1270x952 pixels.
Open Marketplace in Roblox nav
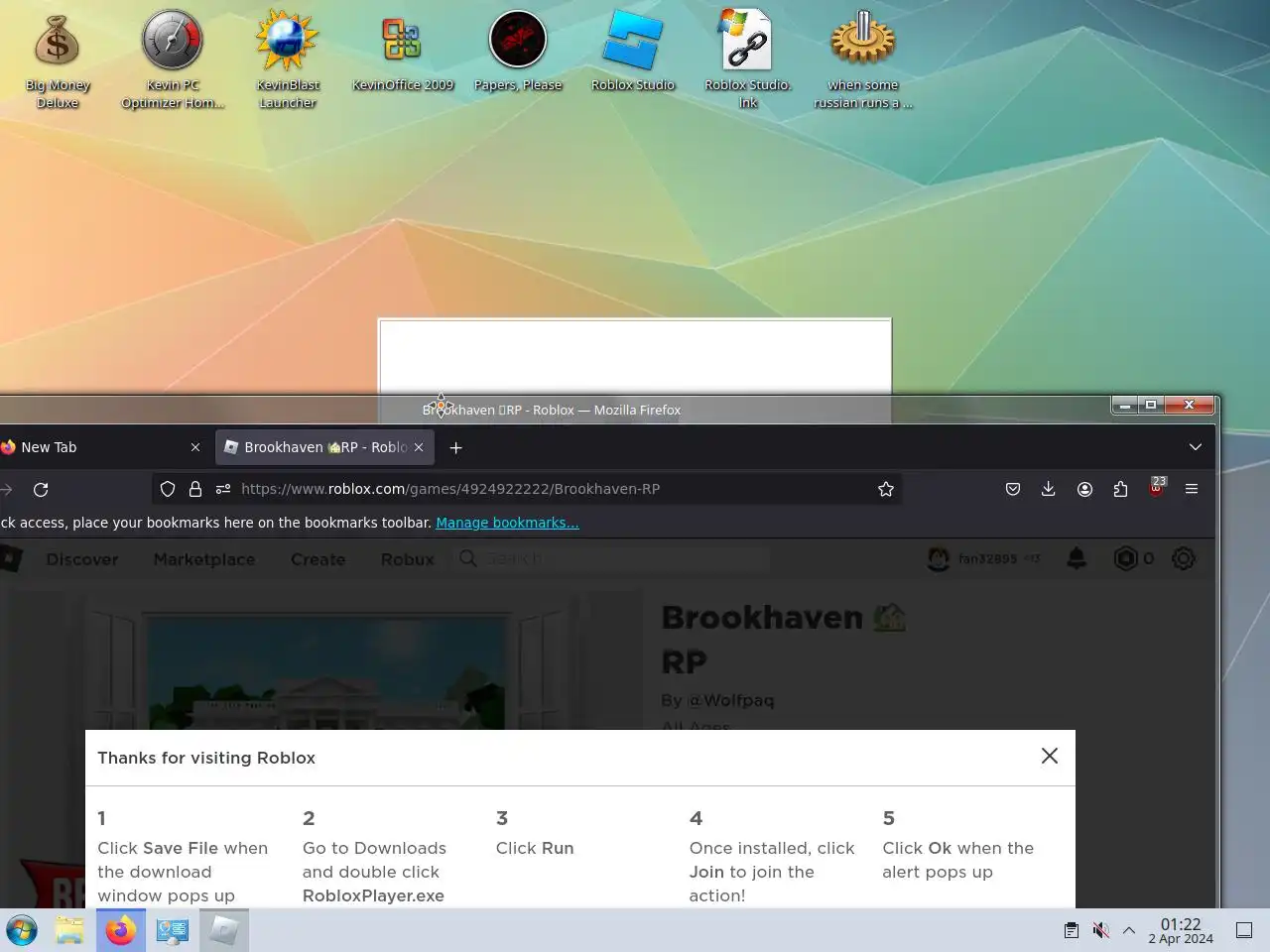[204, 559]
